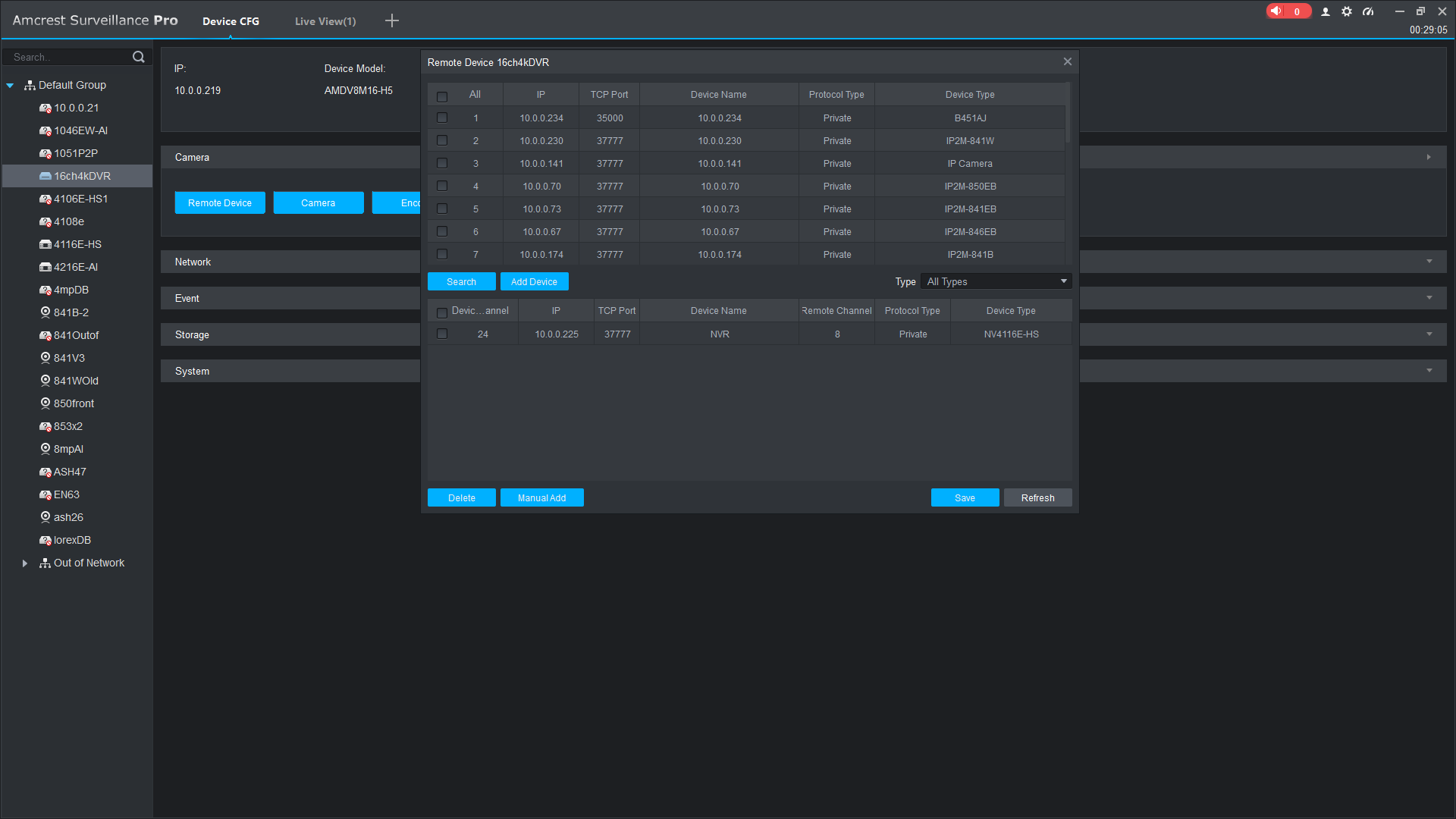Open the user account icon
The height and width of the screenshot is (819, 1456).
tap(1326, 11)
